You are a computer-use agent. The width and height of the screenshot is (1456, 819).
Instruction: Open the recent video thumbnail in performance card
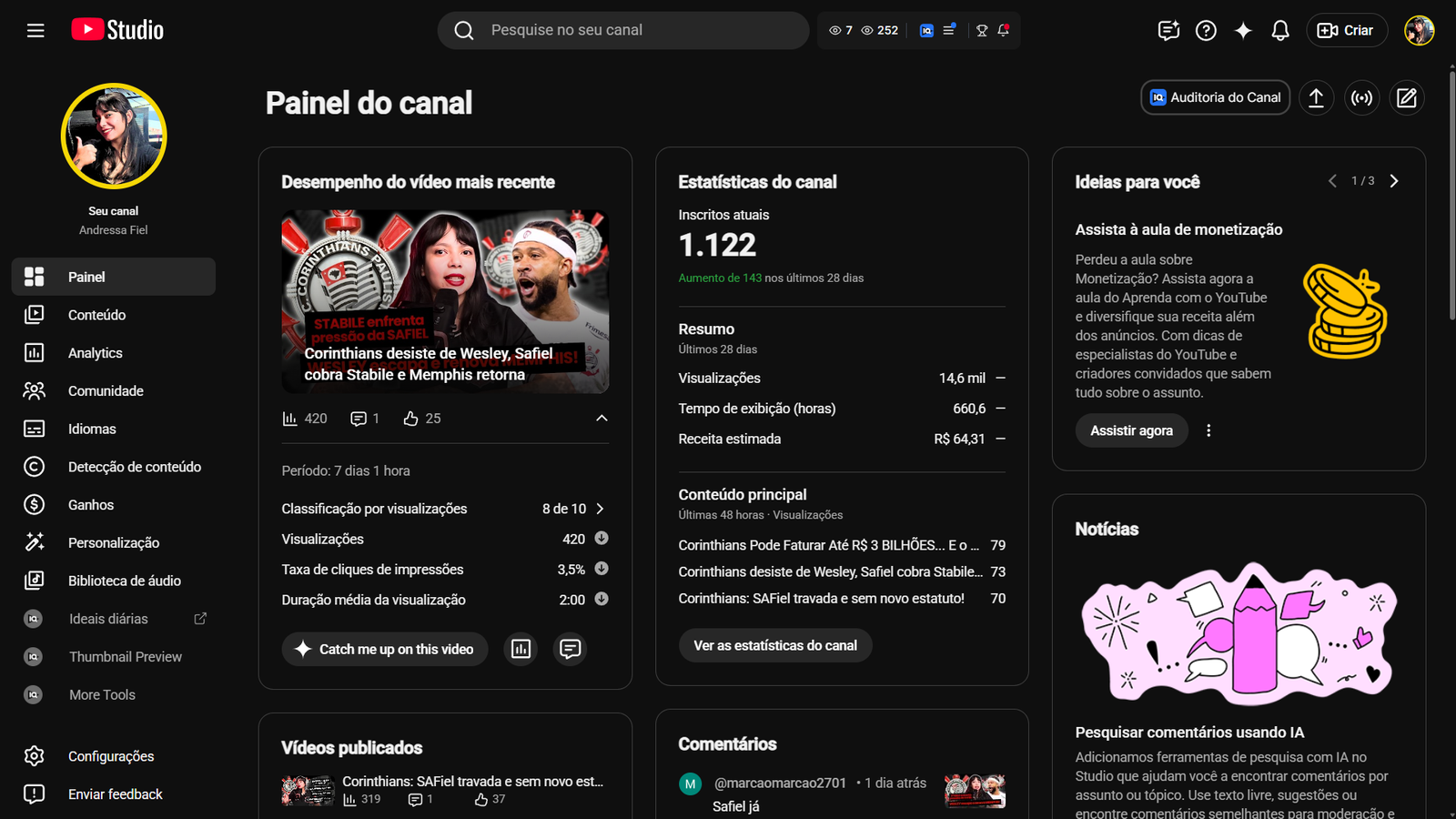click(446, 302)
